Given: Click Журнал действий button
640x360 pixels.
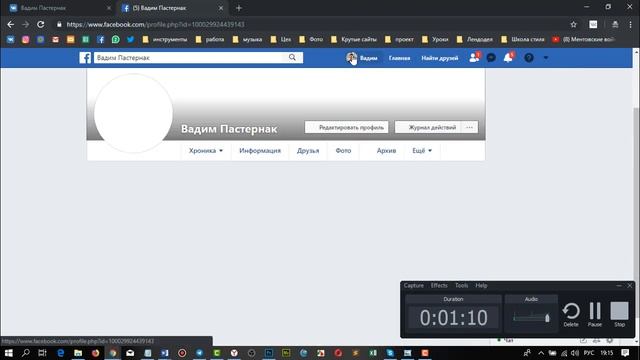Looking at the screenshot, I should point(428,127).
